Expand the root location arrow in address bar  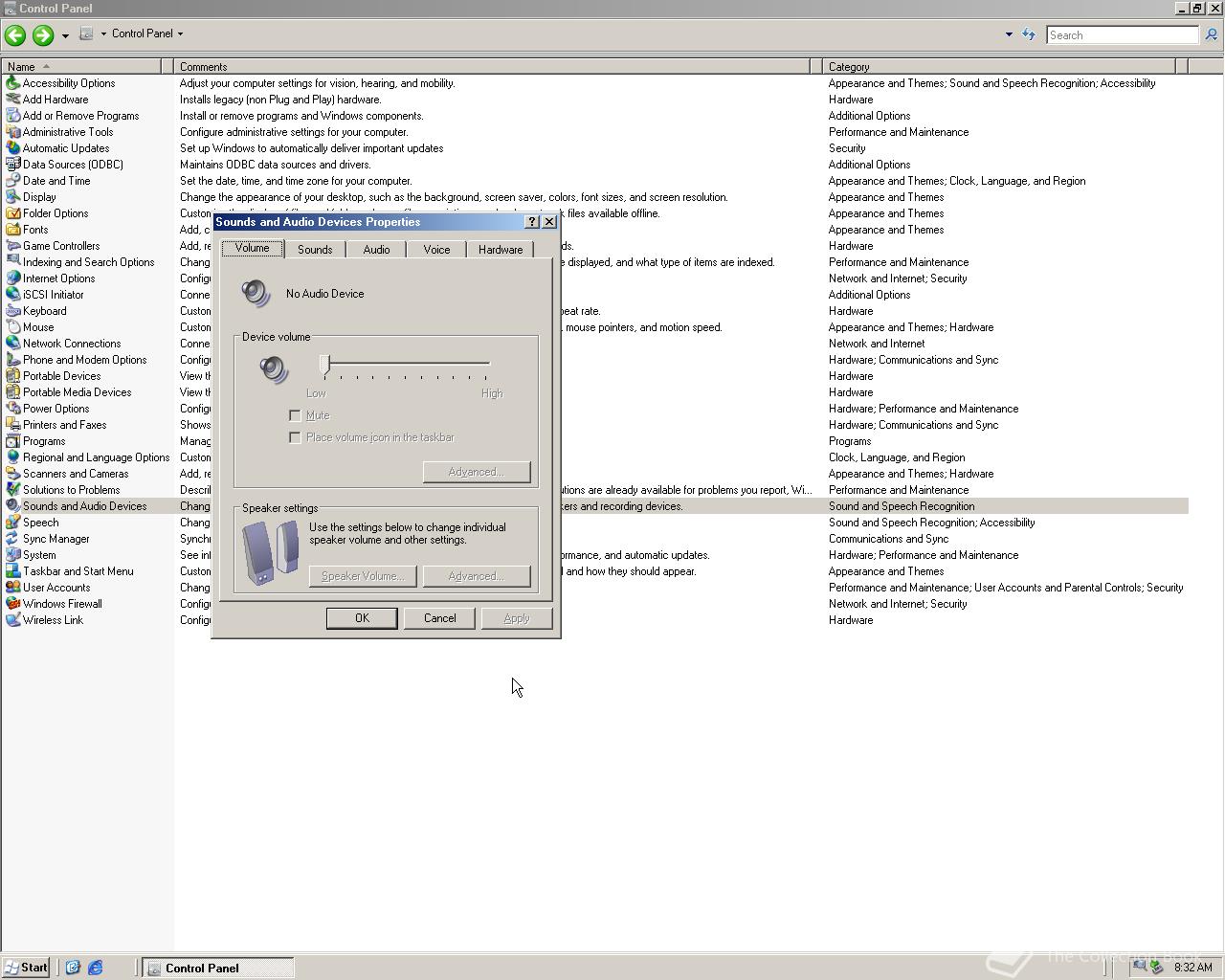[x=103, y=33]
